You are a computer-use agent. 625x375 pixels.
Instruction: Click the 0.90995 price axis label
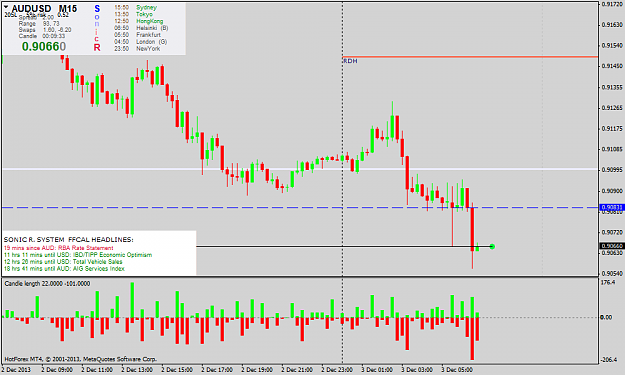point(612,170)
